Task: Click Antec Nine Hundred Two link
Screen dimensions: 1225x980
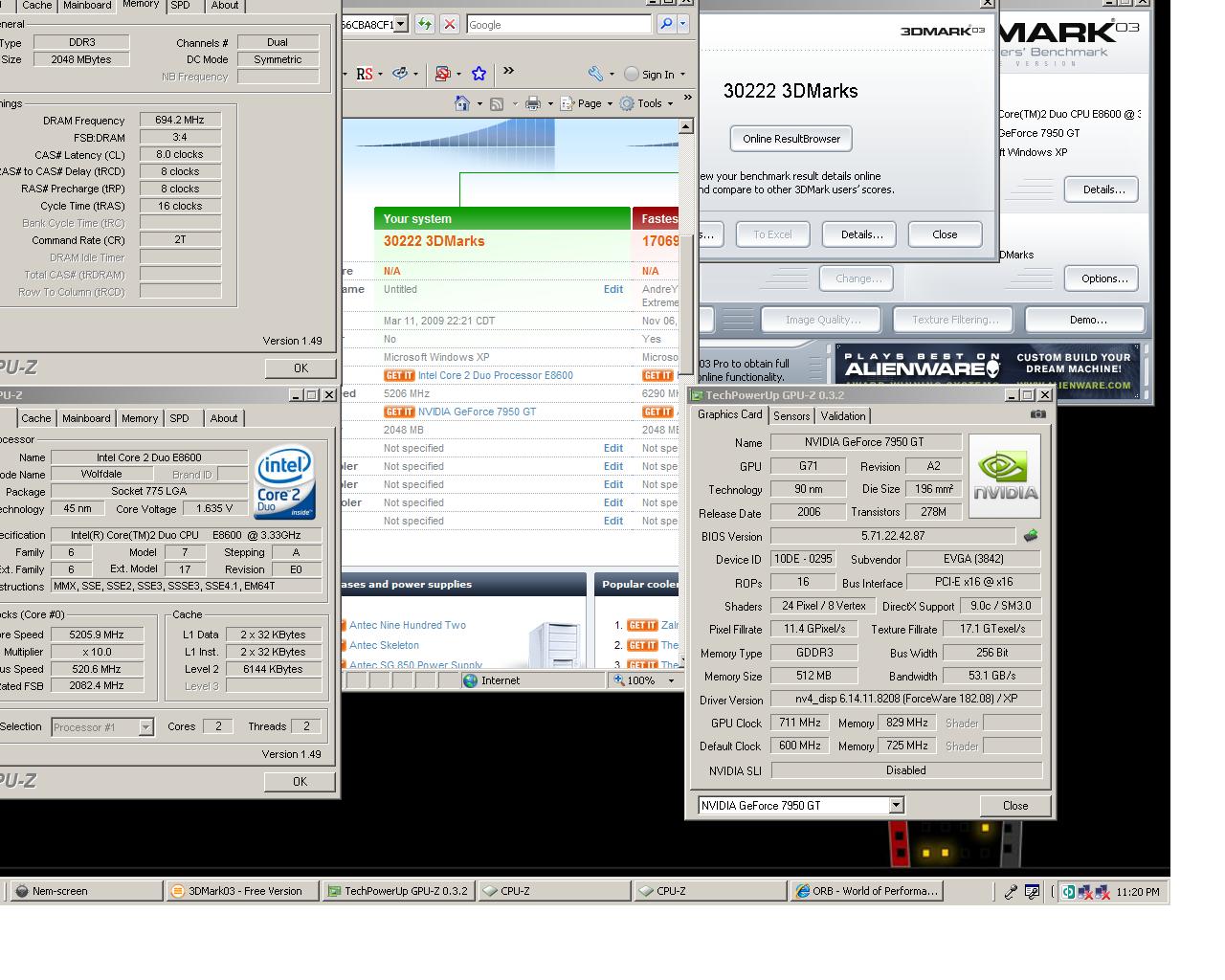Action: pos(408,625)
